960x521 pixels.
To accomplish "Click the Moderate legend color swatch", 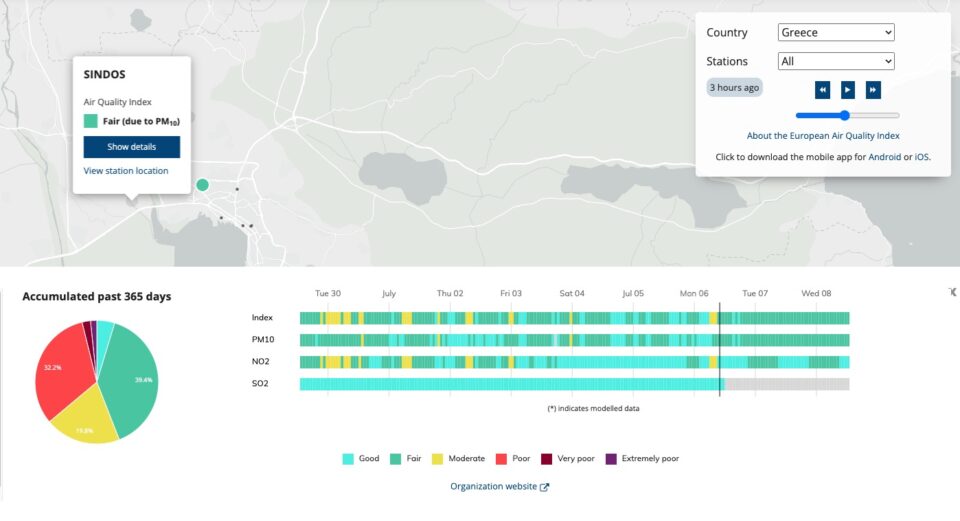I will [437, 459].
